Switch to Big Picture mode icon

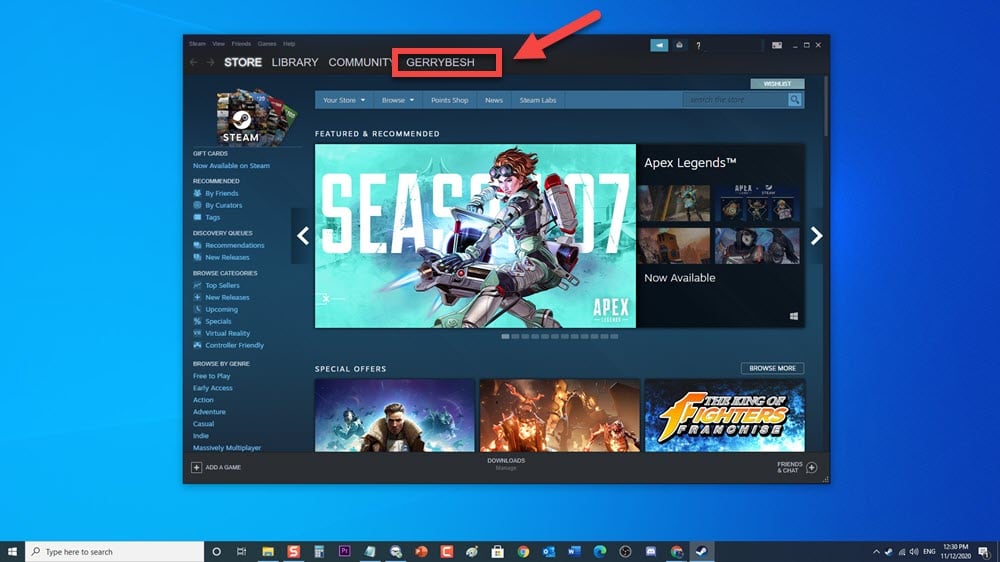777,45
